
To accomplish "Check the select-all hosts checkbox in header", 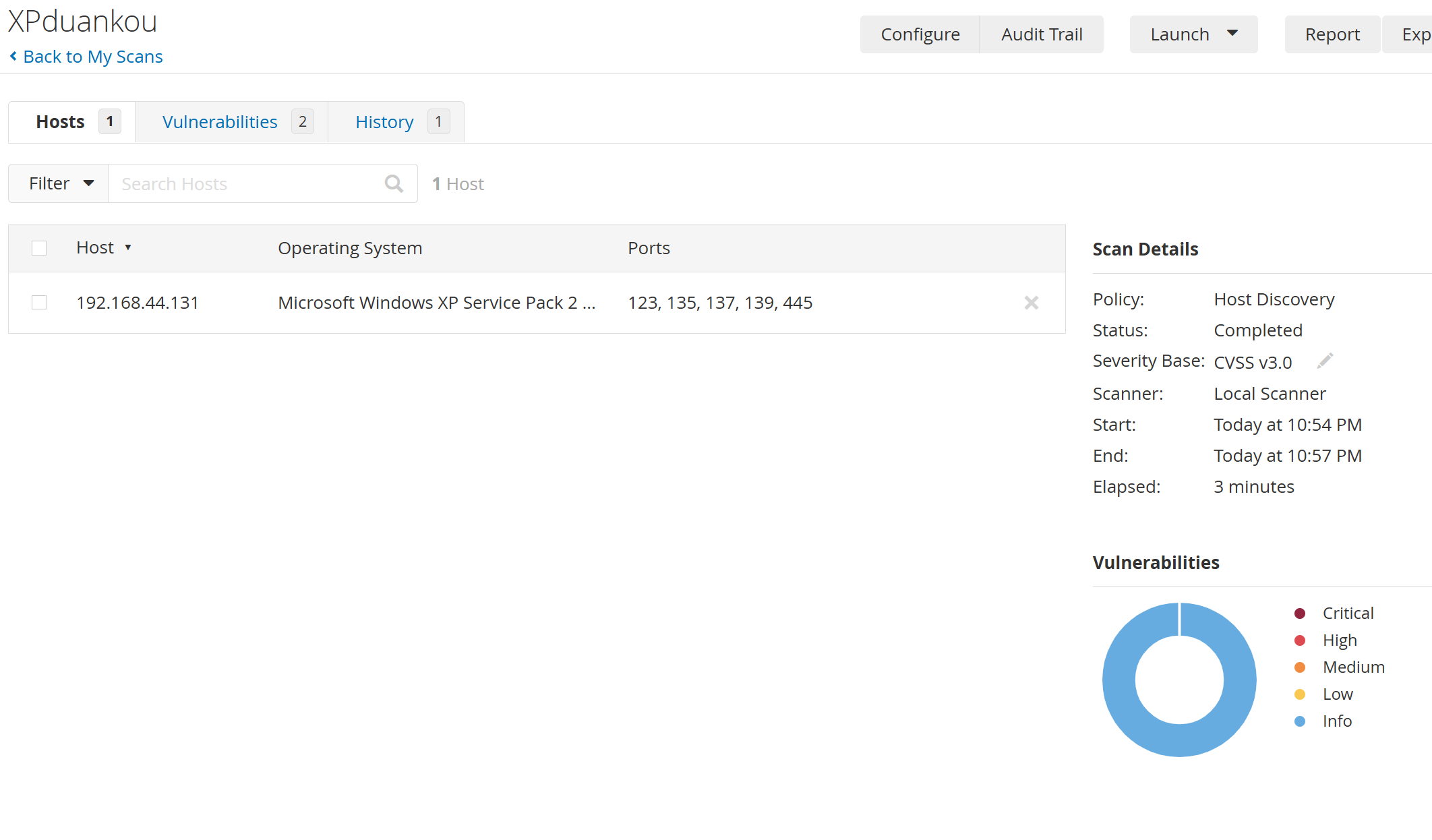I will pyautogui.click(x=39, y=248).
